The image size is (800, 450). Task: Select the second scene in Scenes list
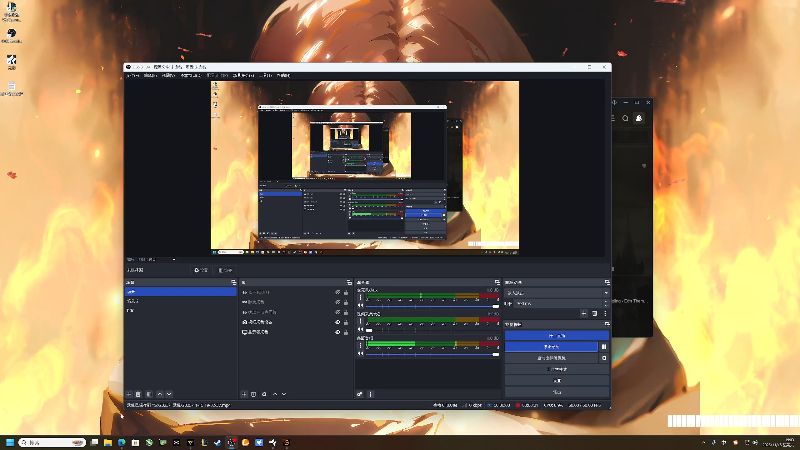pyautogui.click(x=181, y=301)
